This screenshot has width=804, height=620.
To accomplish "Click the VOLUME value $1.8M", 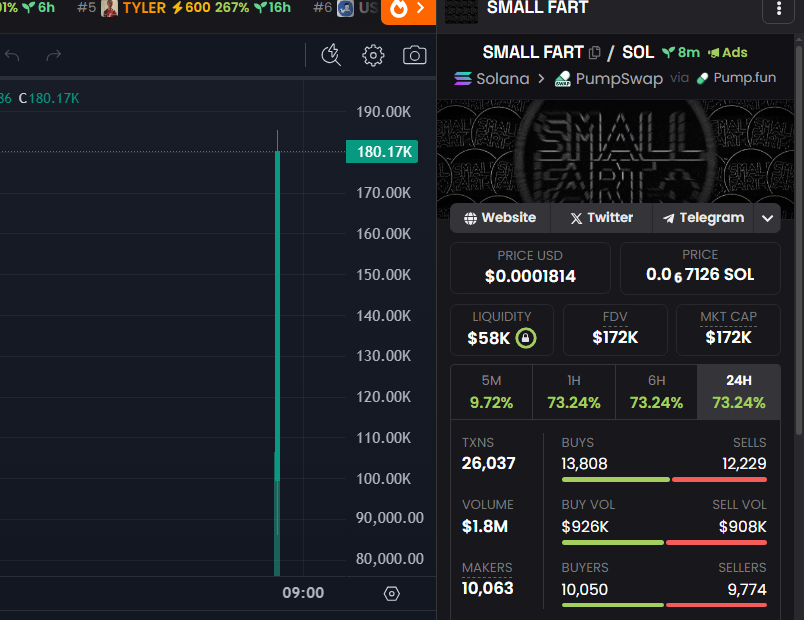I will pos(485,527).
